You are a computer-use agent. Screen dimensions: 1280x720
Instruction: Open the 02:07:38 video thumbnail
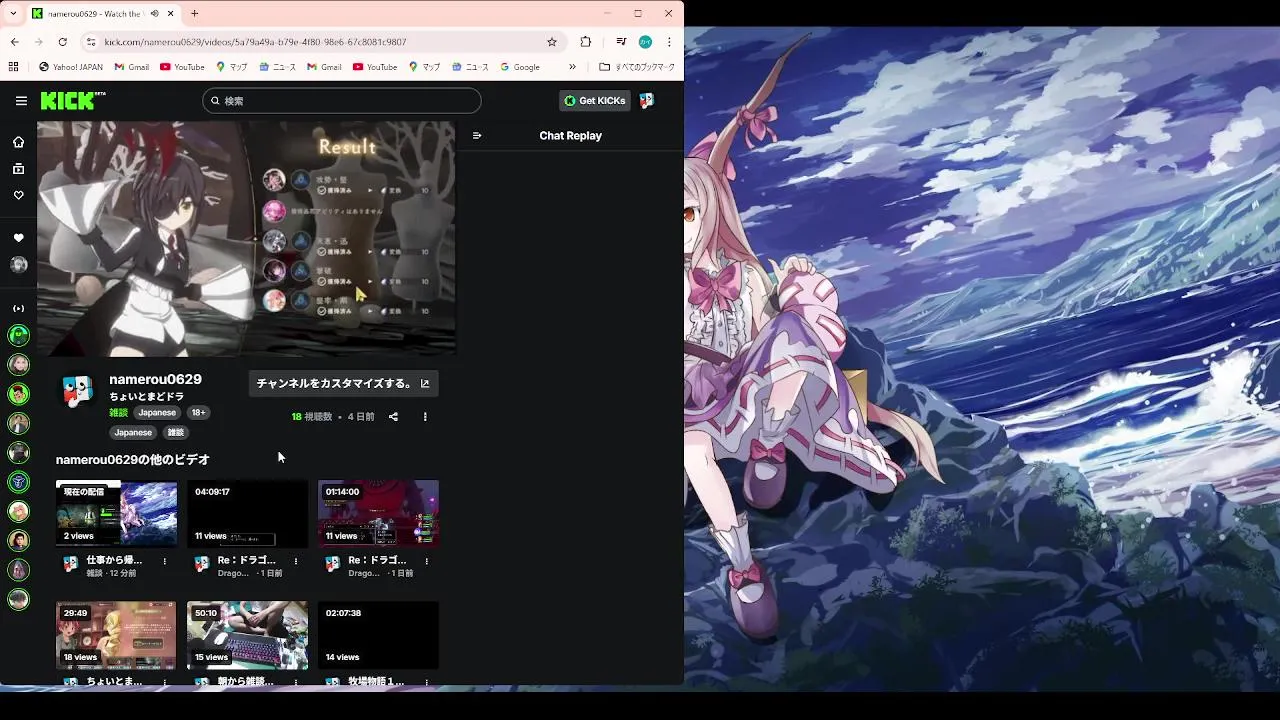[x=378, y=635]
